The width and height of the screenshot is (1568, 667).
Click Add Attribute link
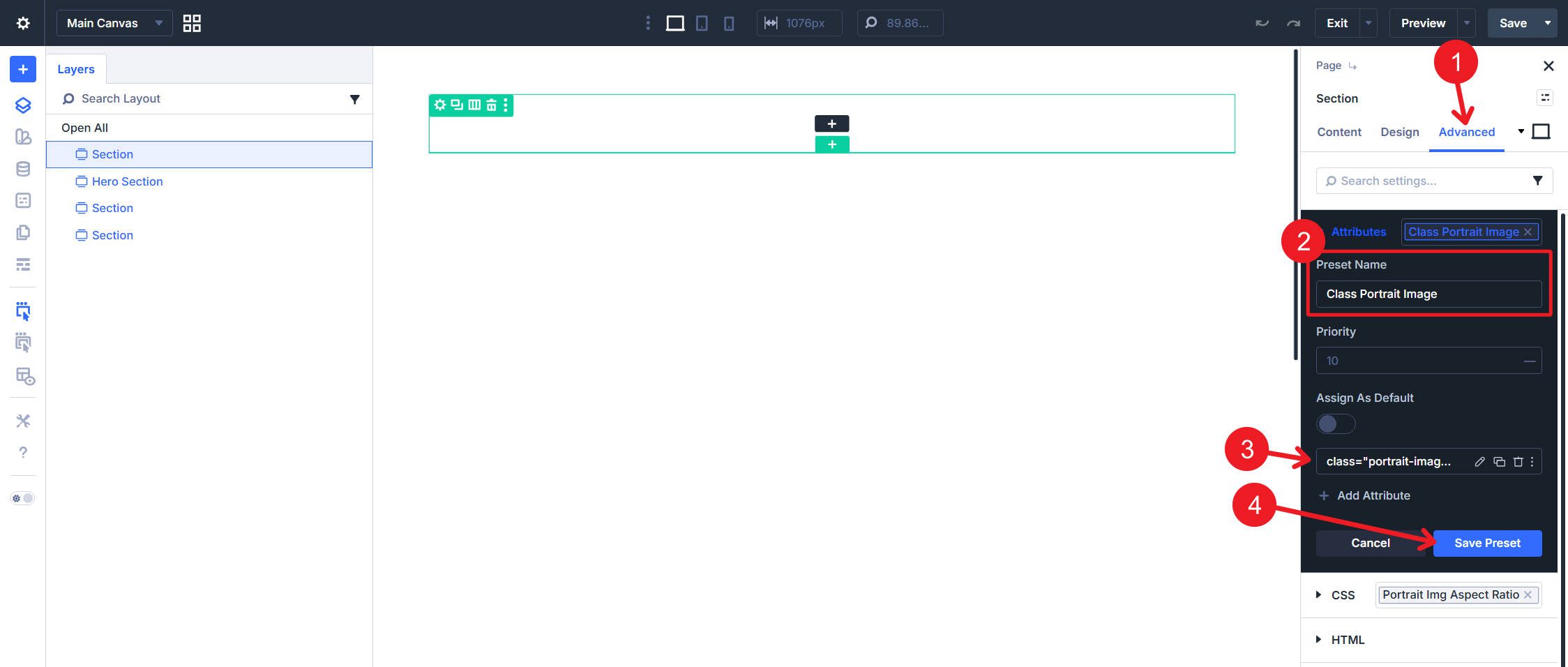click(x=1373, y=495)
